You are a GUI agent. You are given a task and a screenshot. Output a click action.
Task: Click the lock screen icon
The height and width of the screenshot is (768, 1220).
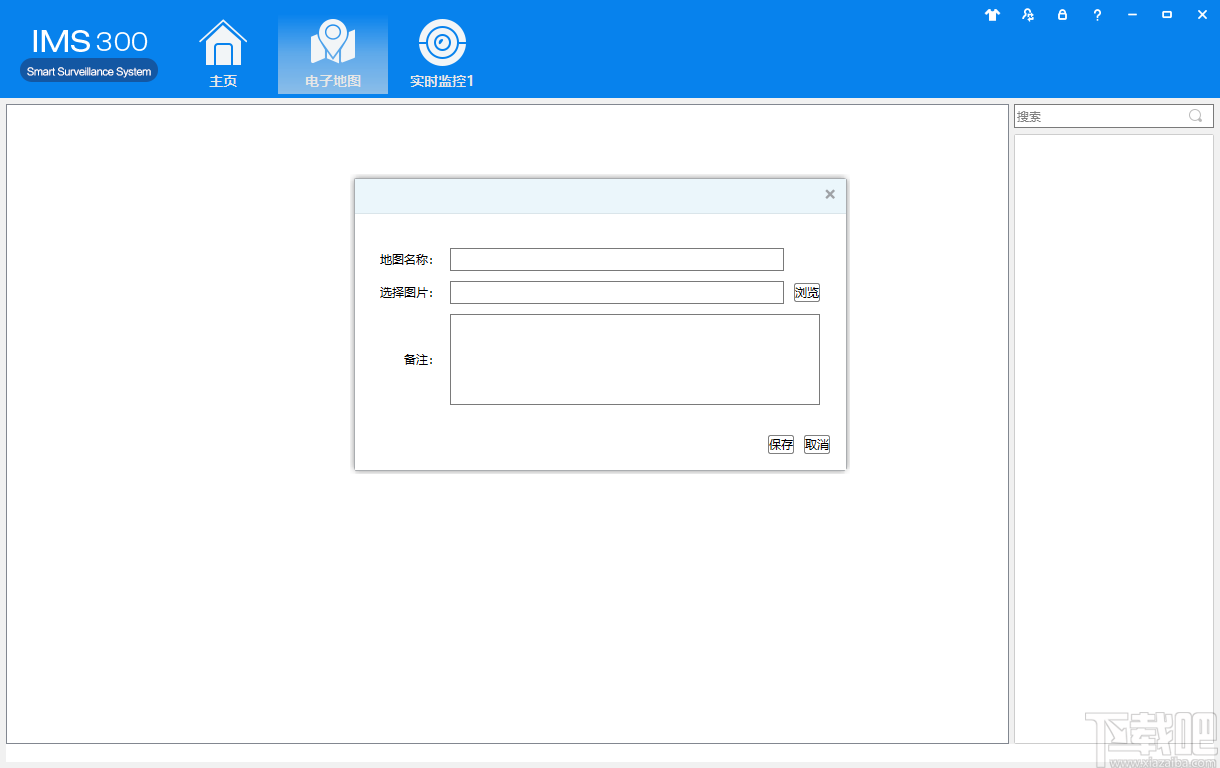point(1062,15)
